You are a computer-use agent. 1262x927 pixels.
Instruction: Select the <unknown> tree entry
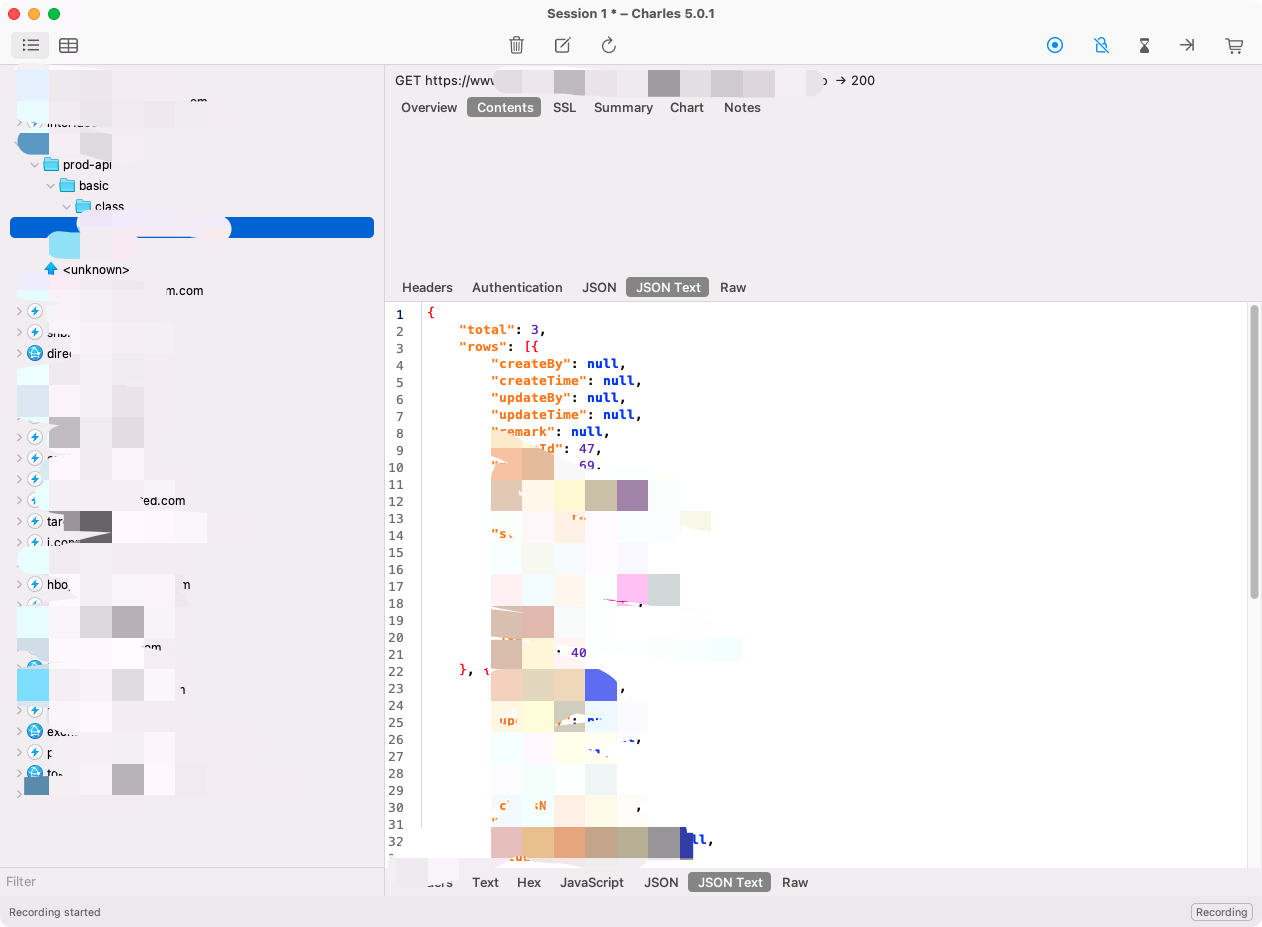96,269
